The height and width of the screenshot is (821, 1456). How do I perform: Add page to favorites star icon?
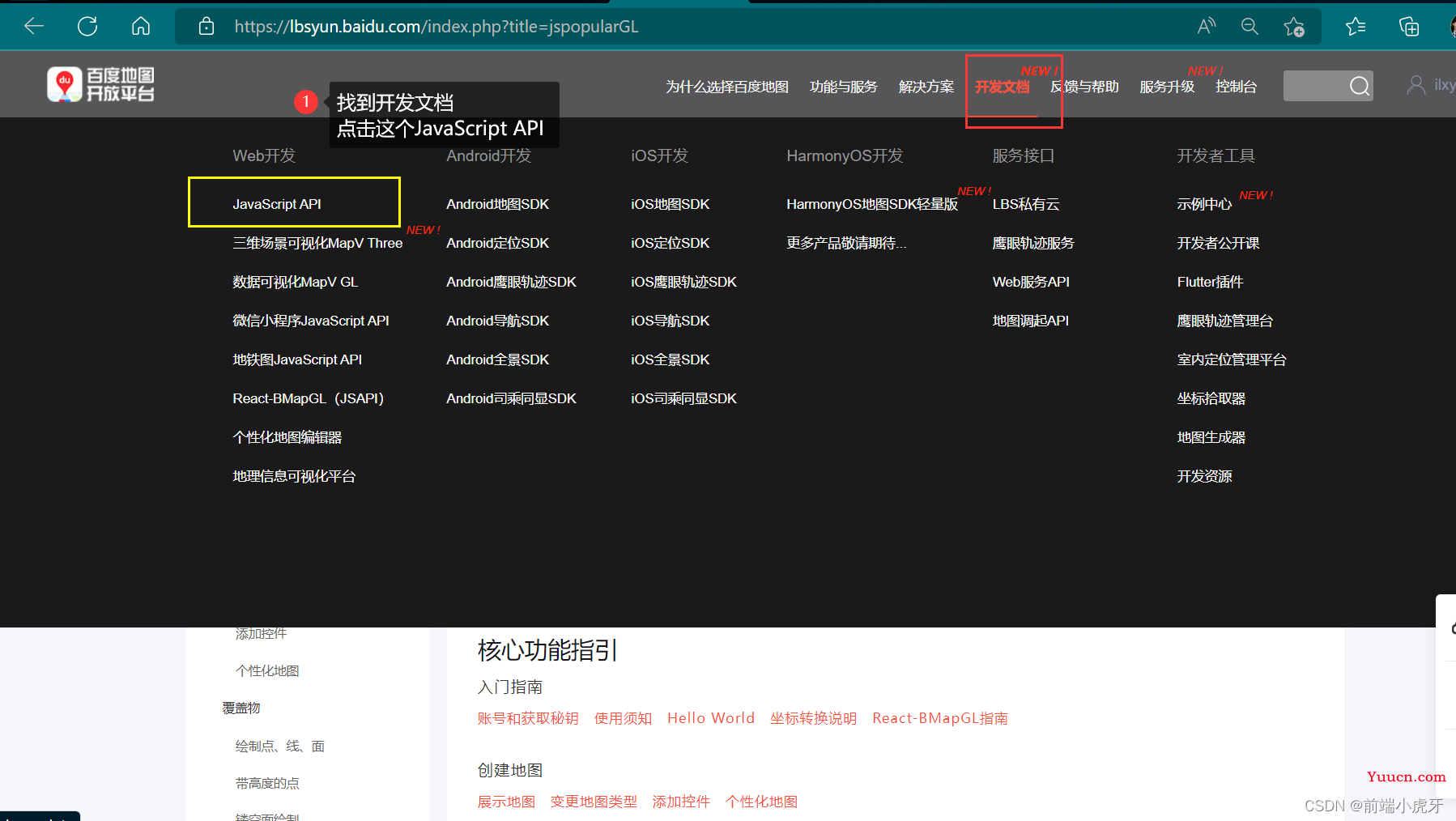point(1293,27)
